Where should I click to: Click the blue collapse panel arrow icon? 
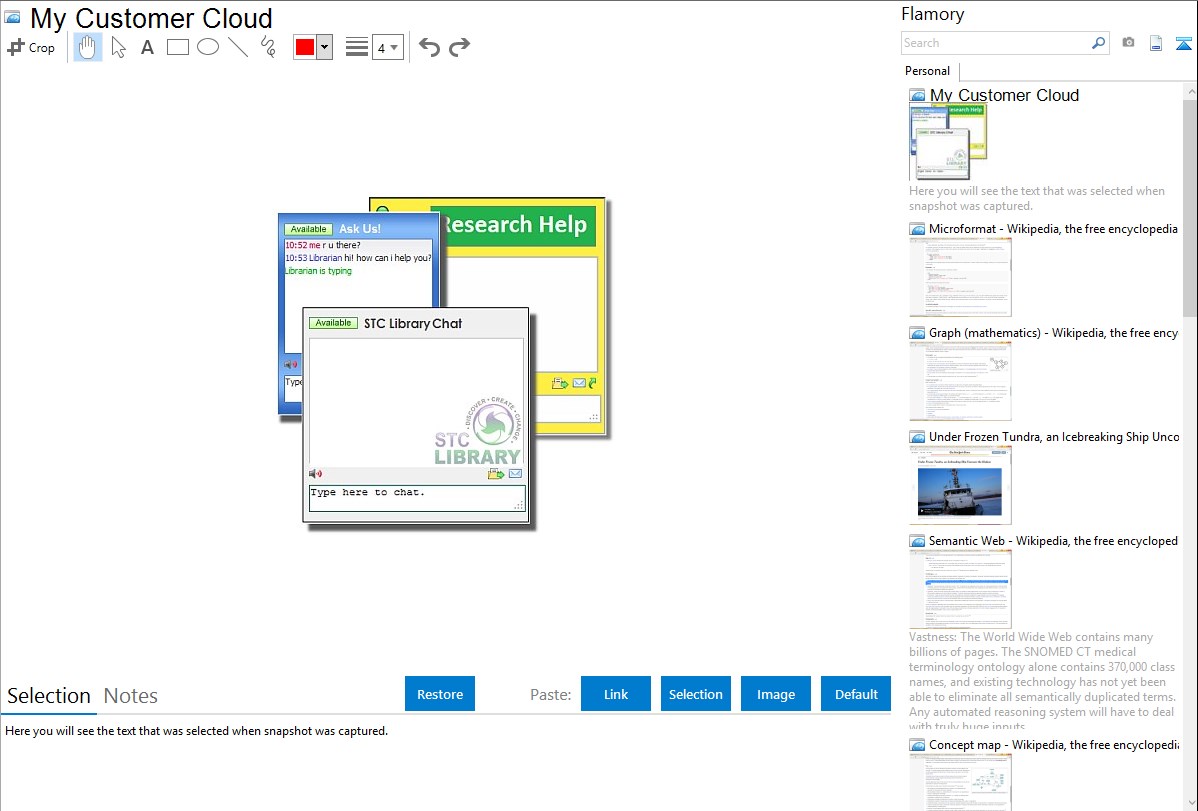1184,43
